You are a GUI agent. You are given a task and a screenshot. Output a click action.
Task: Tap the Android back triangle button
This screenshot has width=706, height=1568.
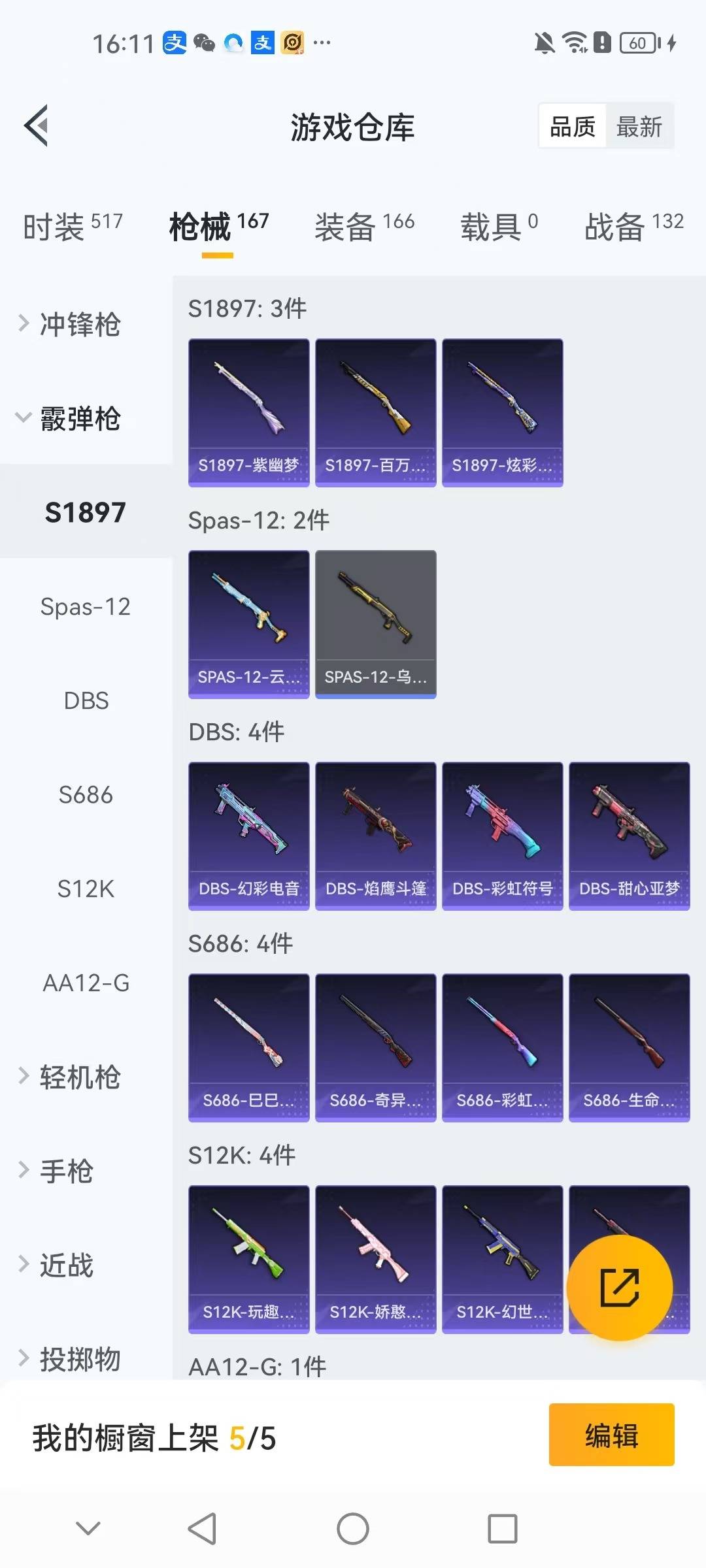(x=202, y=1529)
